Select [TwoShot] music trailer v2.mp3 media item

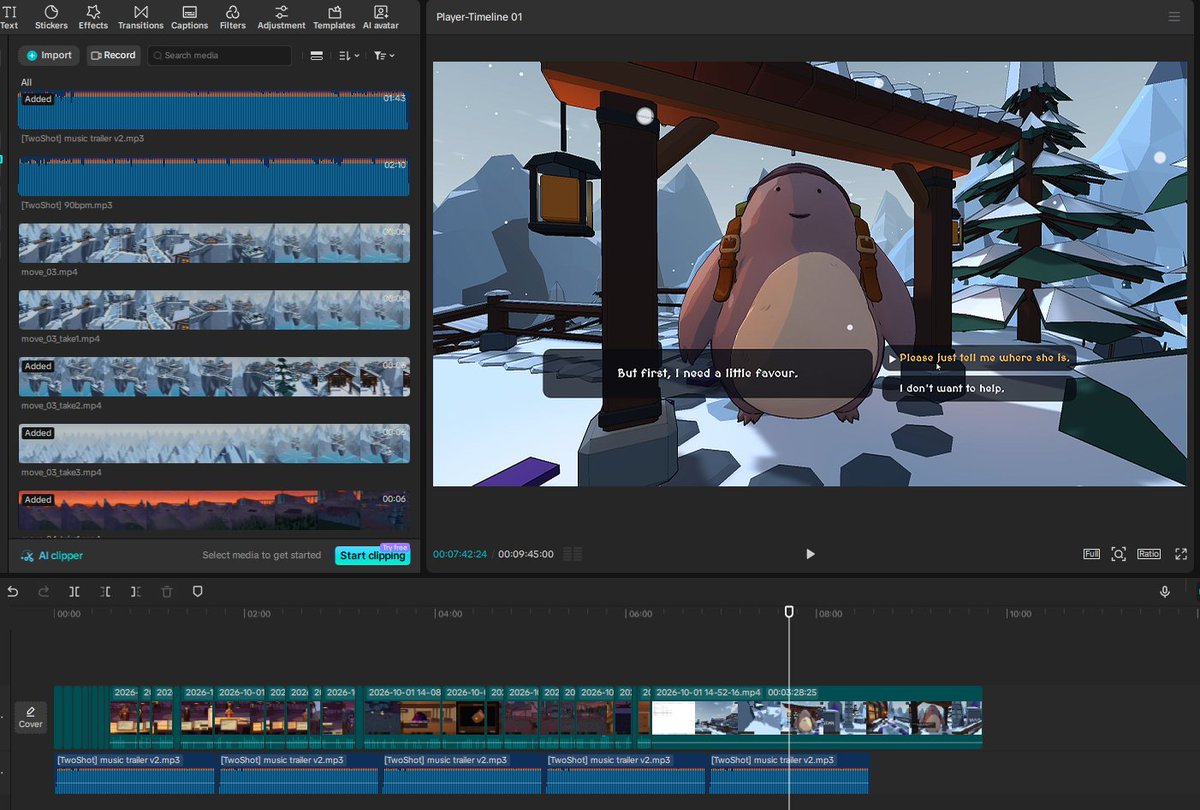[214, 110]
